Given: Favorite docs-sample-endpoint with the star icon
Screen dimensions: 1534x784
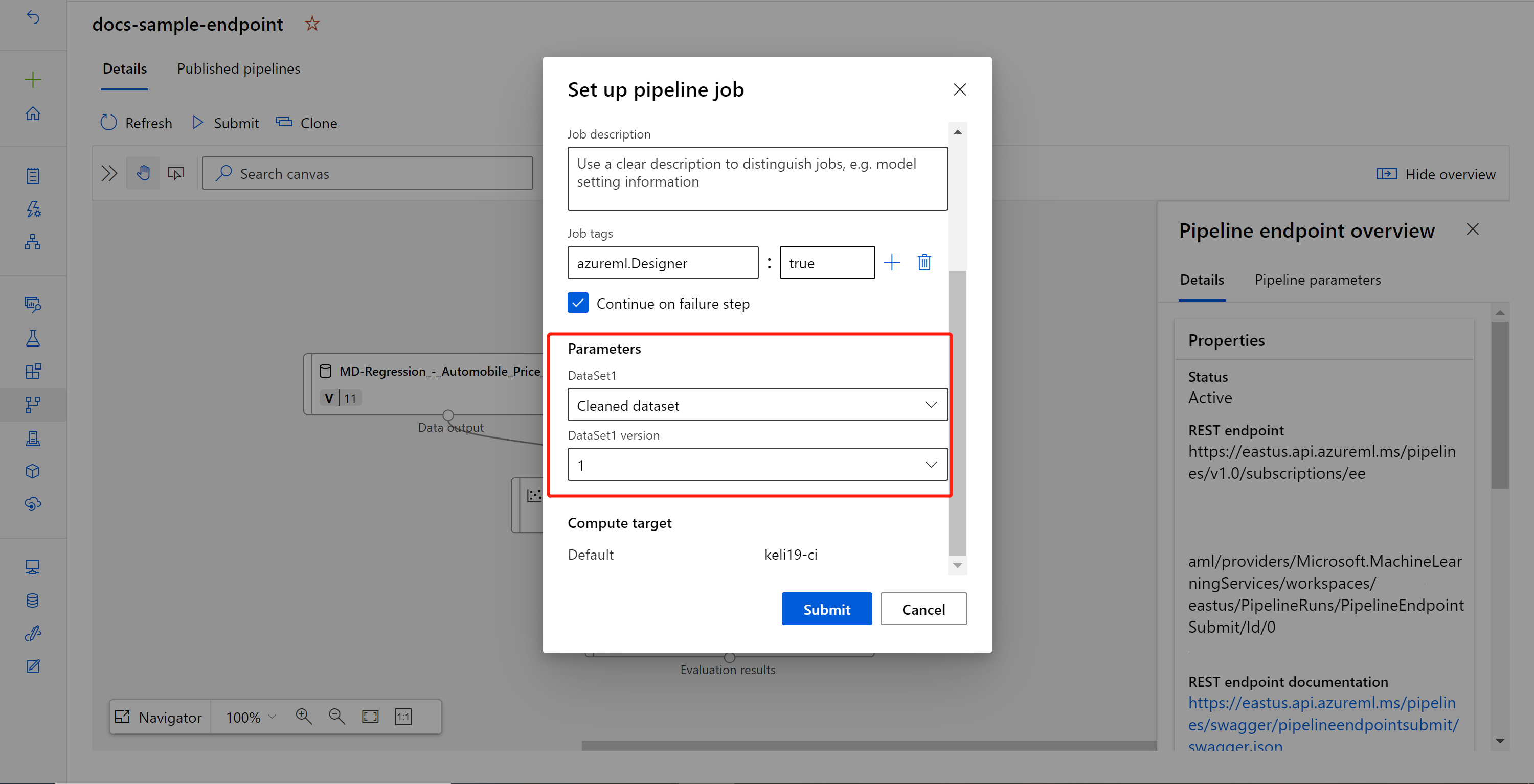Looking at the screenshot, I should 312,24.
